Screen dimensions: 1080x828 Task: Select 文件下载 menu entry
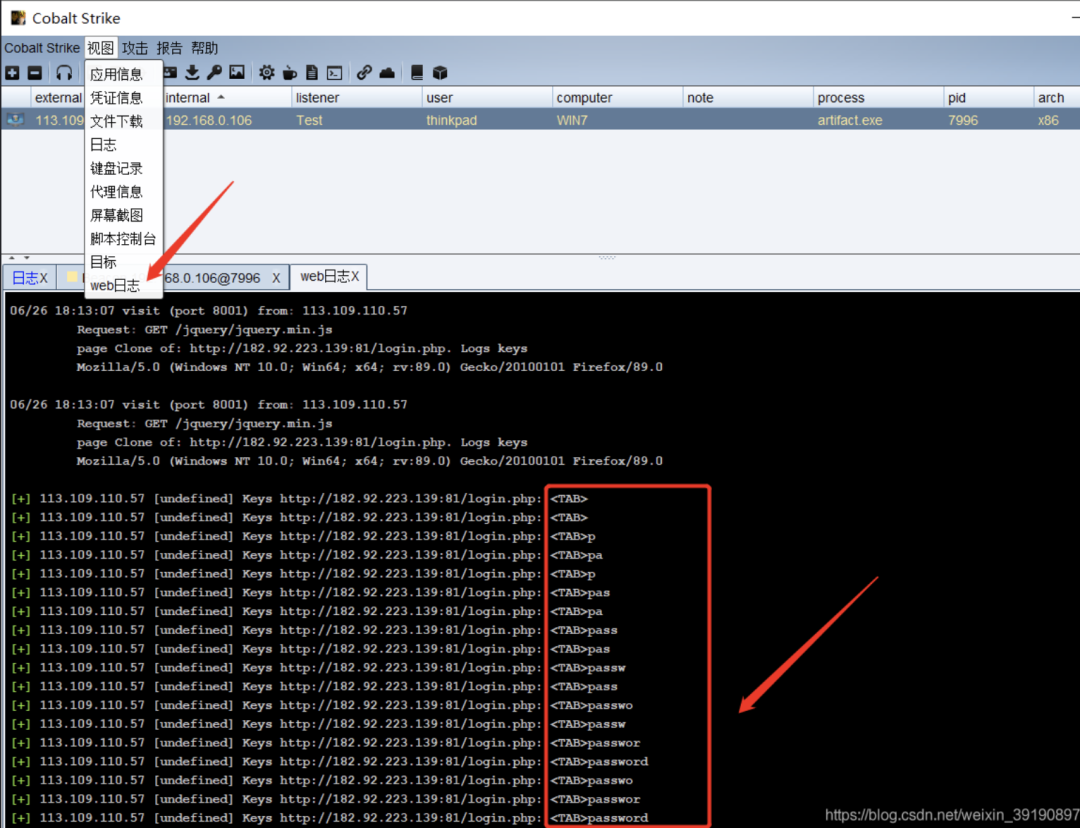coord(116,121)
